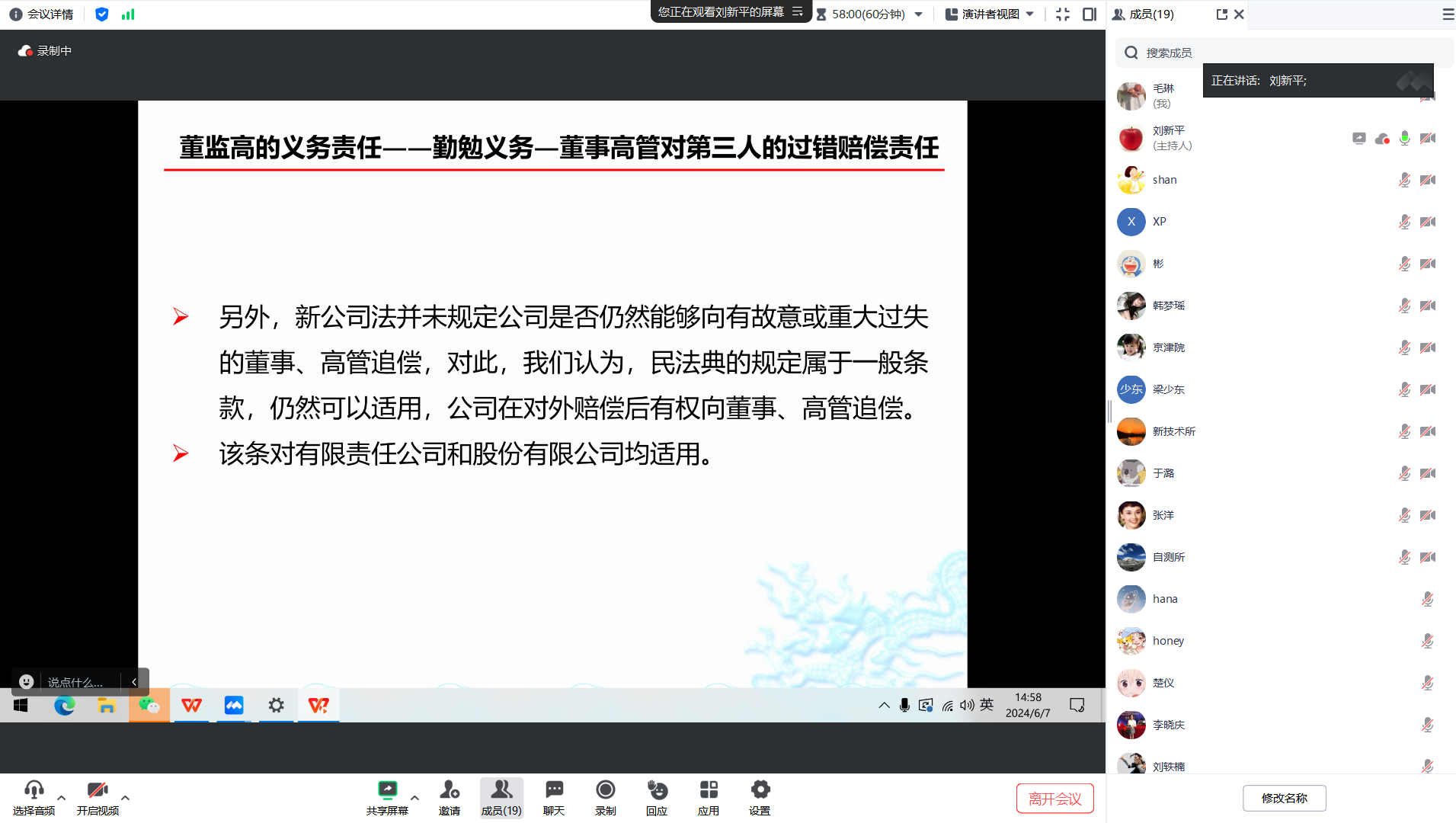The height and width of the screenshot is (823, 1456).
Task: Open Meeting Details (会议详情)
Action: pos(42,14)
